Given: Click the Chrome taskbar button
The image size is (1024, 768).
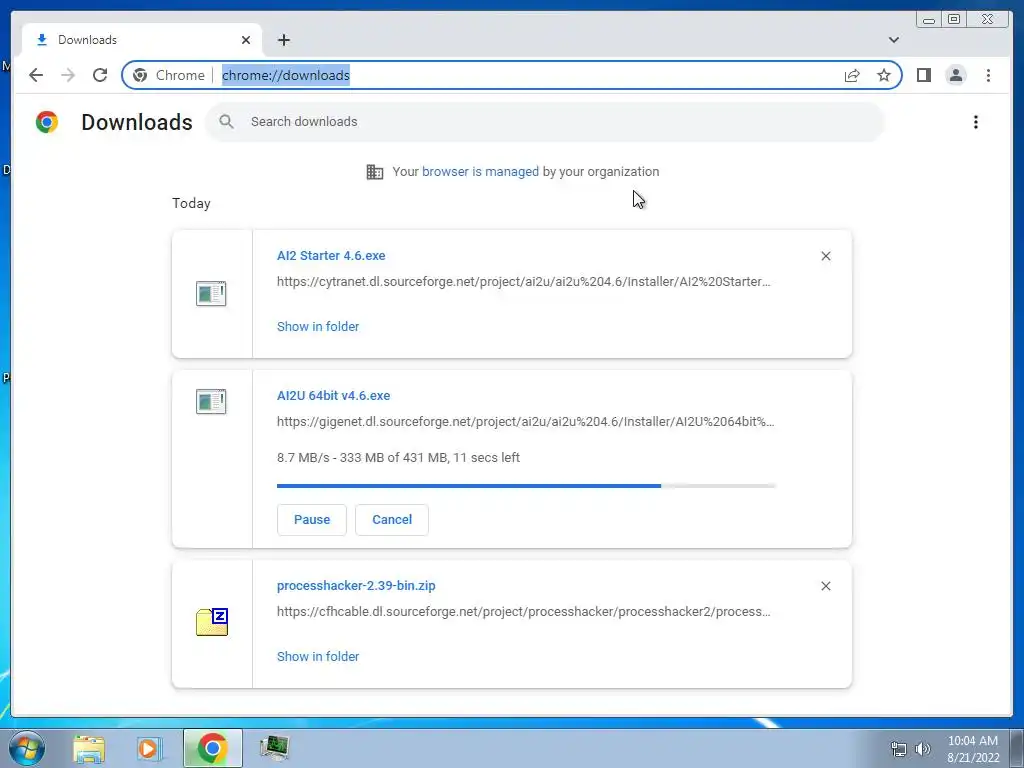Looking at the screenshot, I should click(212, 748).
